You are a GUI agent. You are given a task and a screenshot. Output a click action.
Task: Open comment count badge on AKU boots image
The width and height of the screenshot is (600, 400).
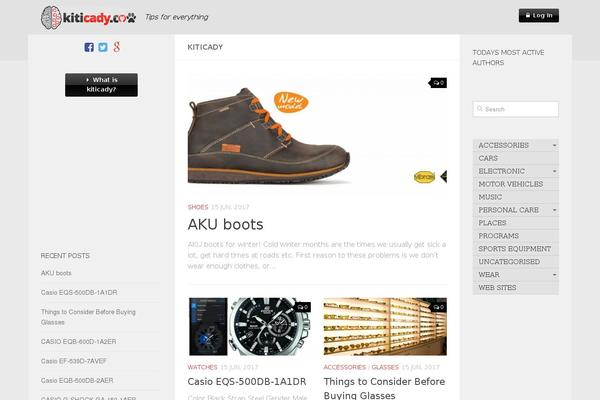click(438, 83)
